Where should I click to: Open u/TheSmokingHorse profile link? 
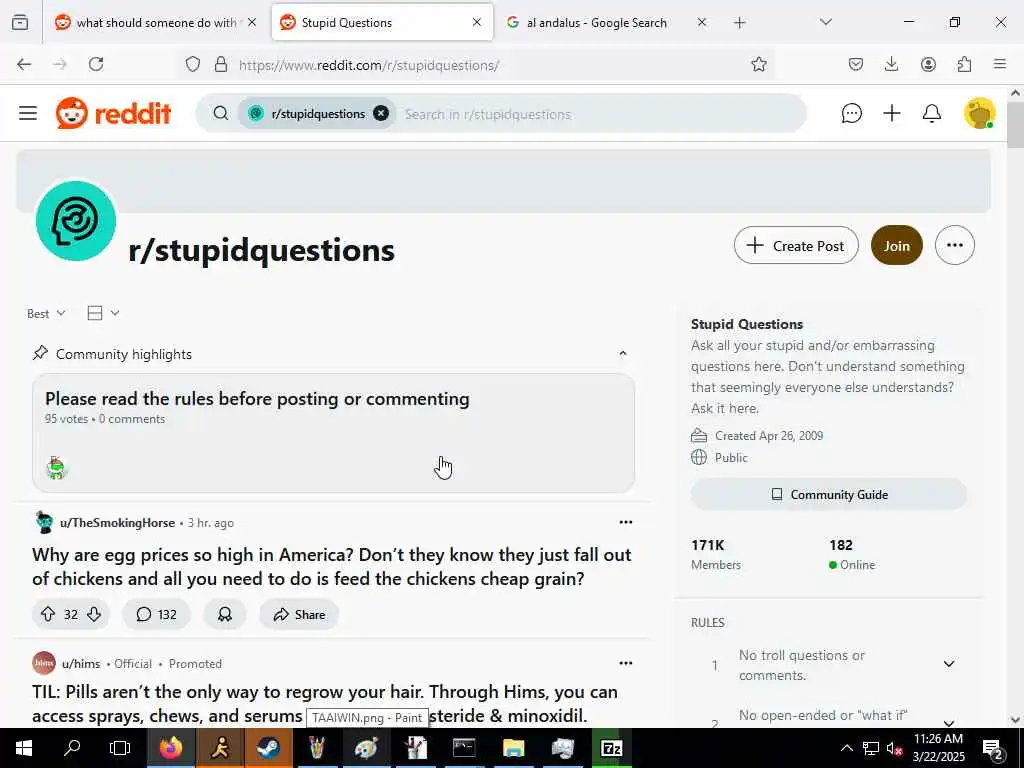117,522
